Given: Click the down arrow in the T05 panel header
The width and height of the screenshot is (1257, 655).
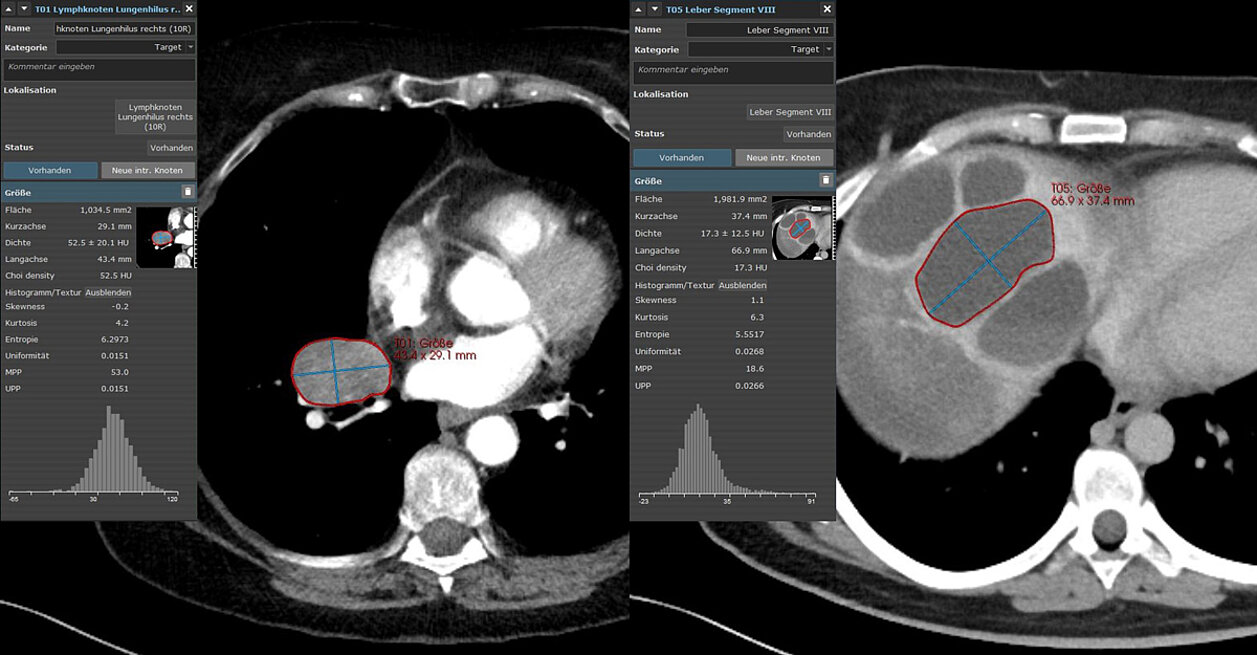Looking at the screenshot, I should (655, 9).
